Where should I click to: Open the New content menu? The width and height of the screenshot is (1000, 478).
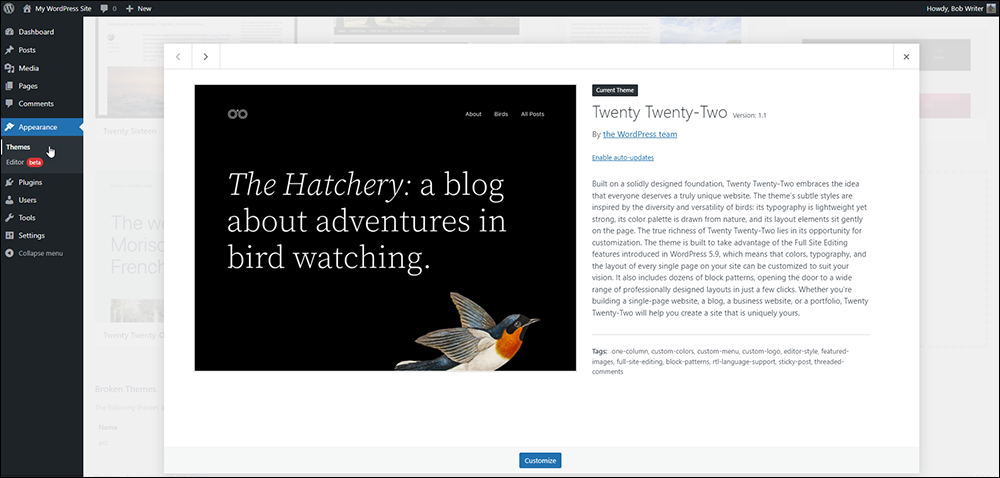[138, 8]
